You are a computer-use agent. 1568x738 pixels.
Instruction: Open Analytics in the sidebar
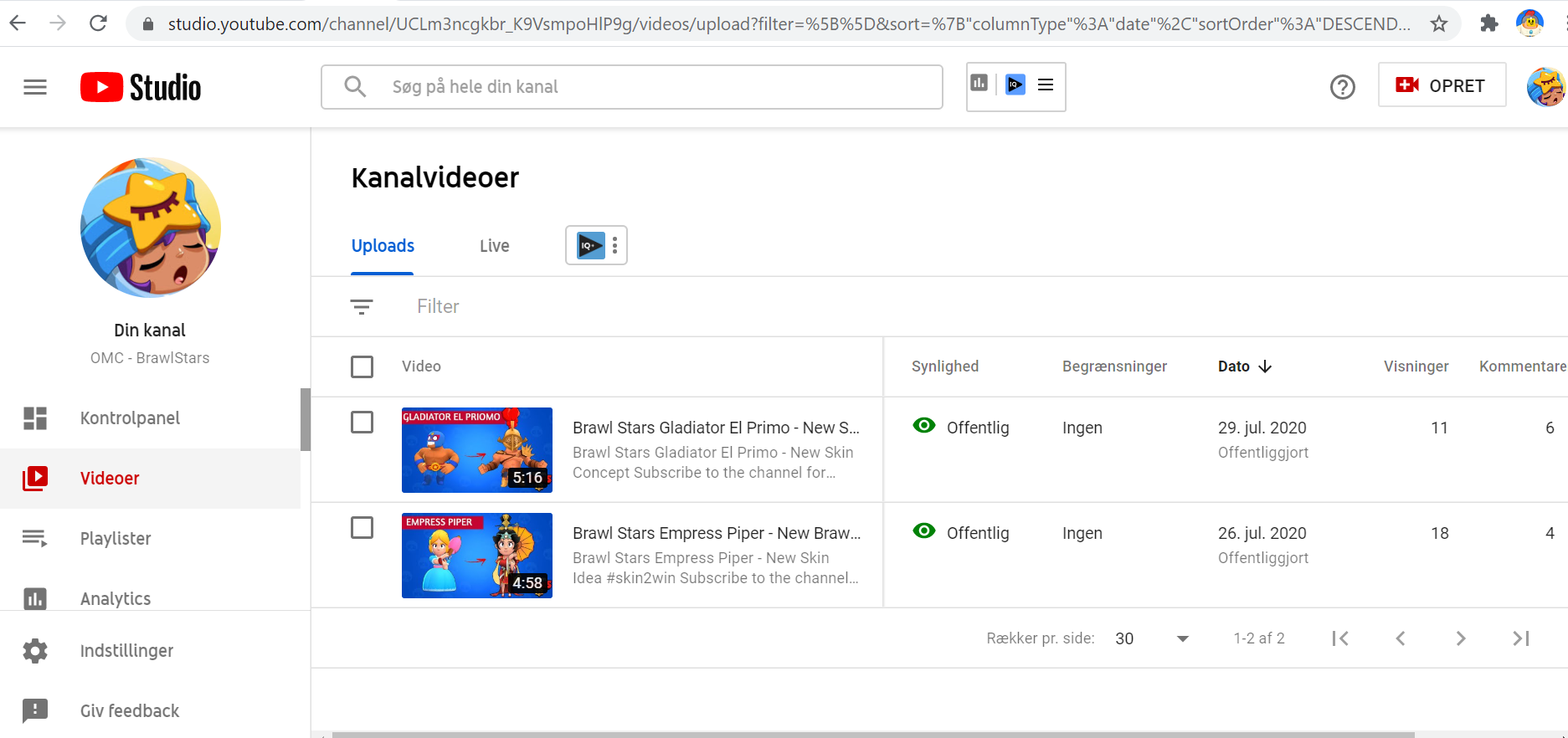[151, 597]
